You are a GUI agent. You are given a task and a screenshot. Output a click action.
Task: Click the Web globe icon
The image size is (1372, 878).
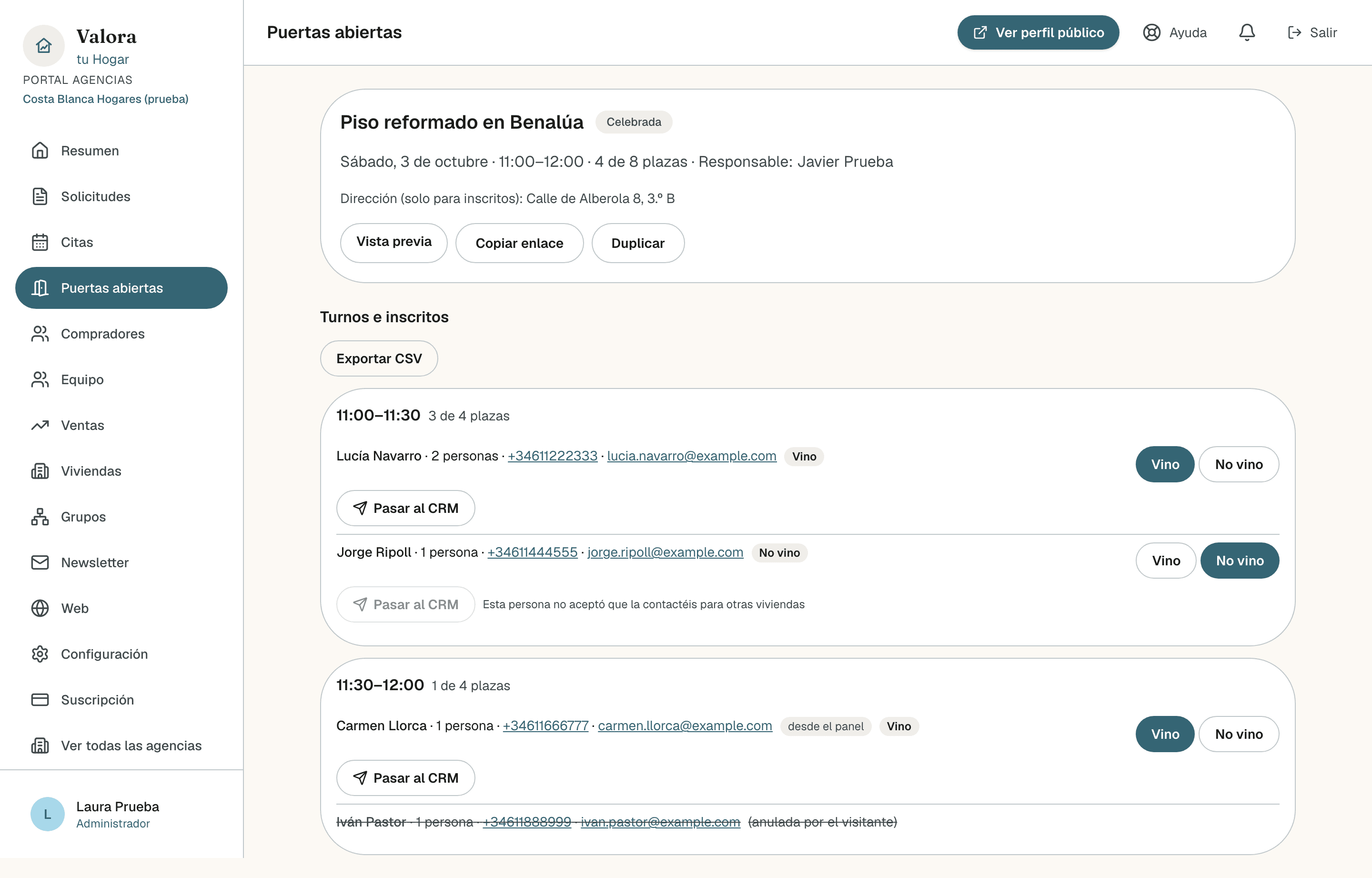(40, 608)
